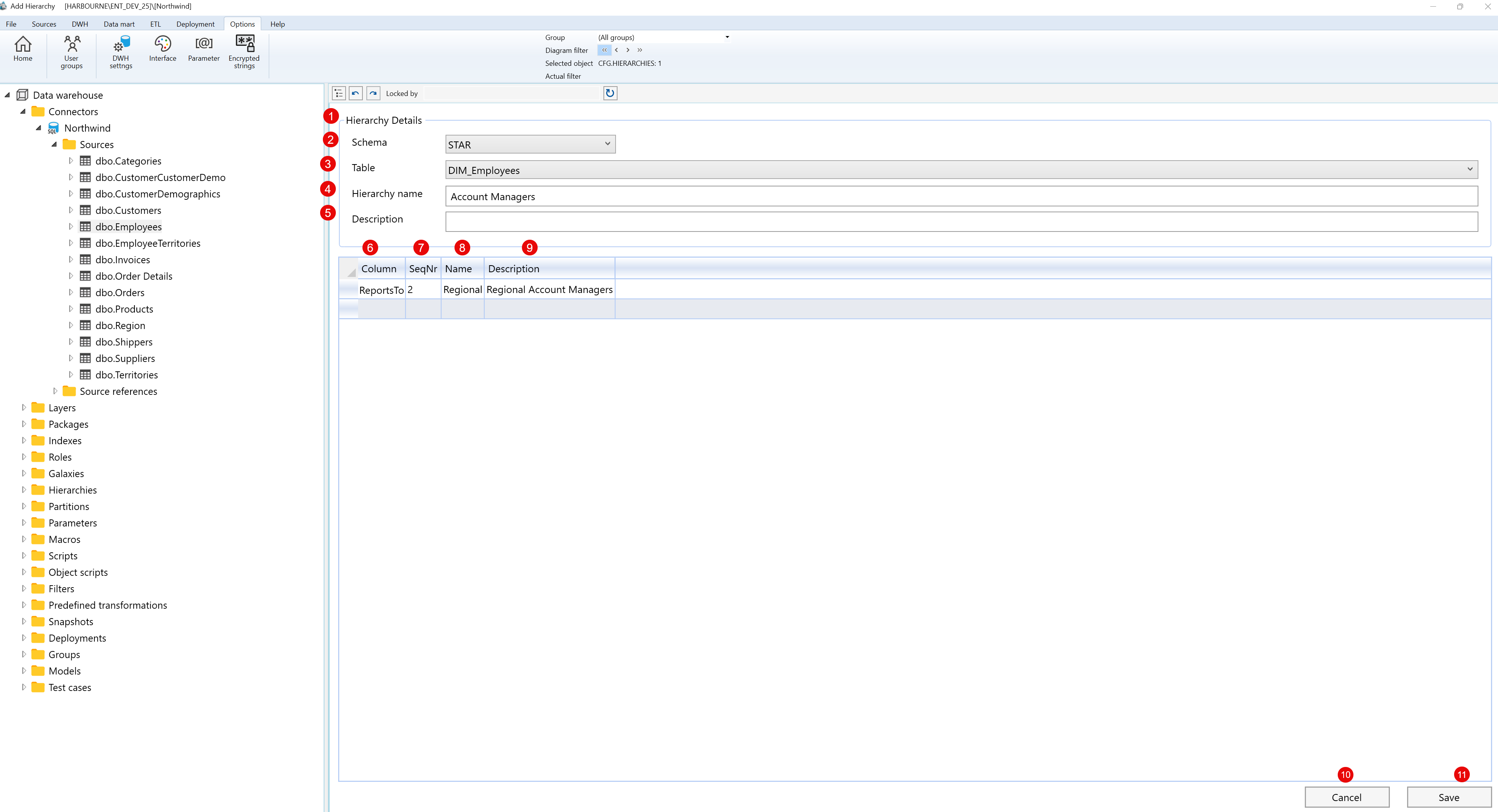Screen dimensions: 1498x812
Task: Expand the Source references folder
Action: coord(55,391)
